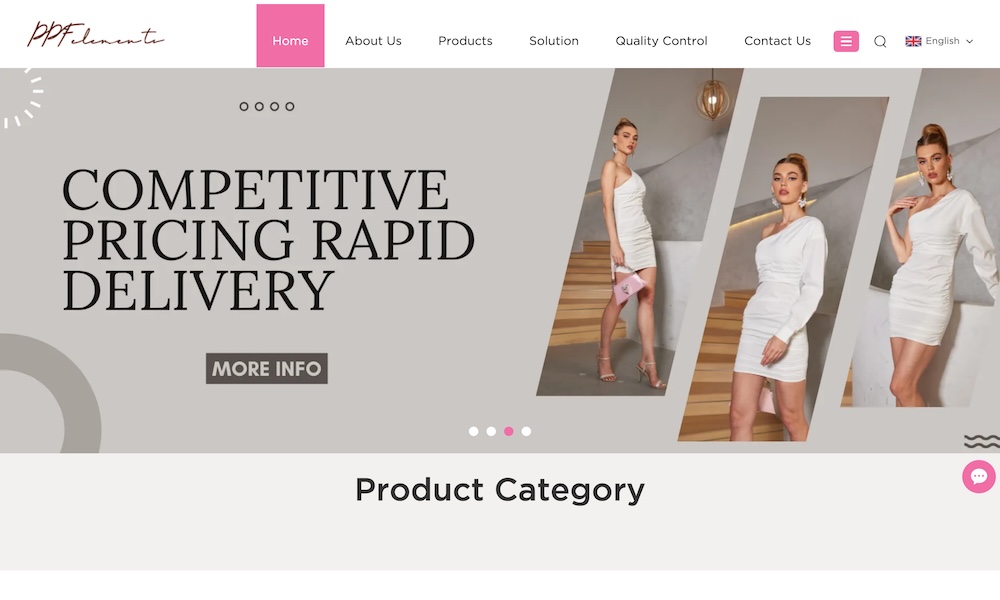Select the first carousel slide dot
The height and width of the screenshot is (600, 1000).
pos(473,432)
